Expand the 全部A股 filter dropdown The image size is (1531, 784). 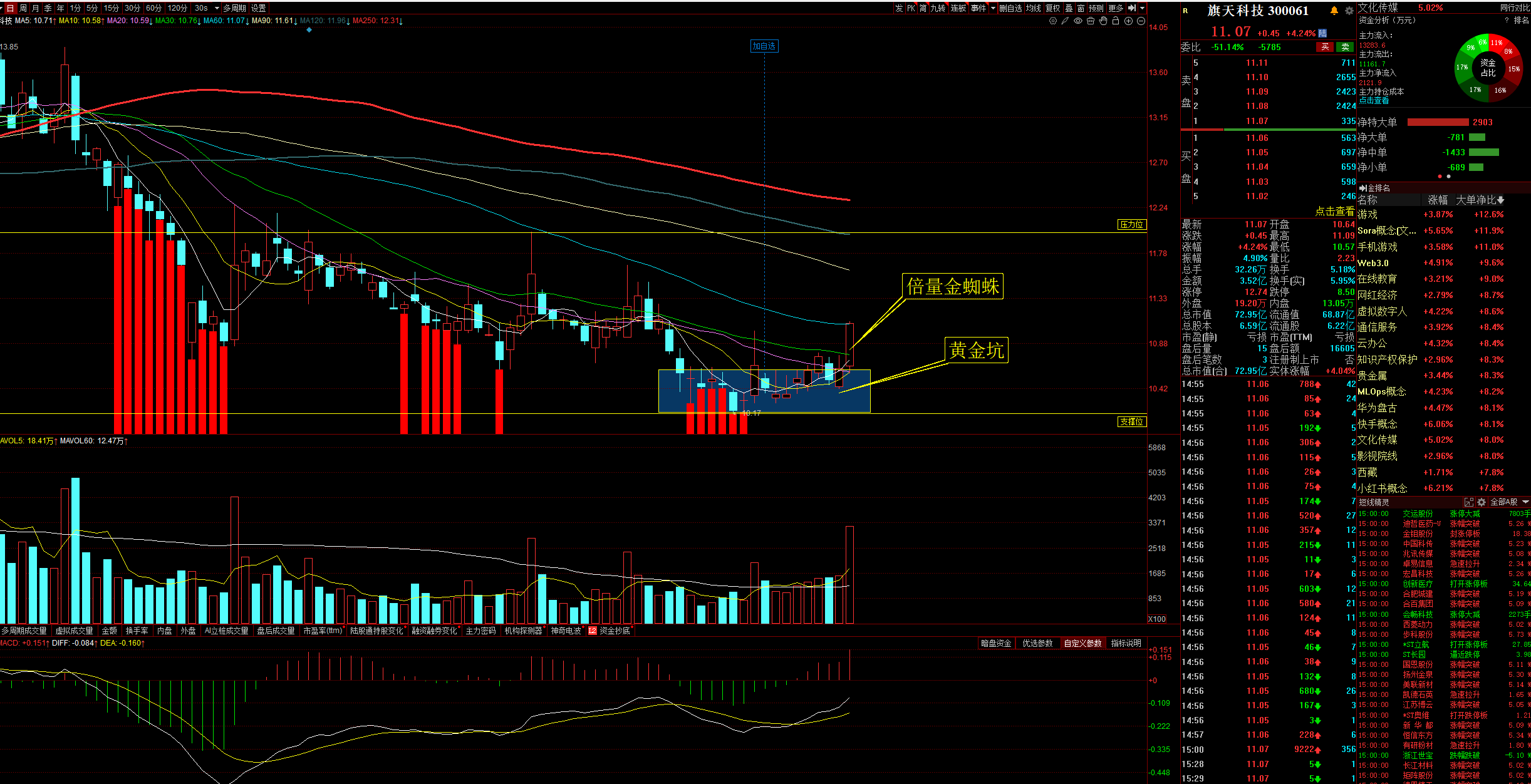(1525, 502)
